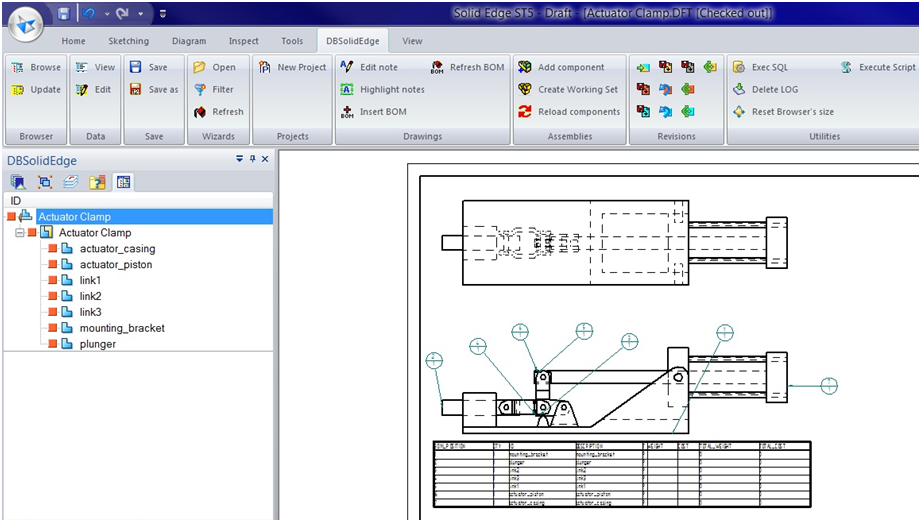Select actuator_piston in the tree
This screenshot has height=523, width=920.
point(116,265)
